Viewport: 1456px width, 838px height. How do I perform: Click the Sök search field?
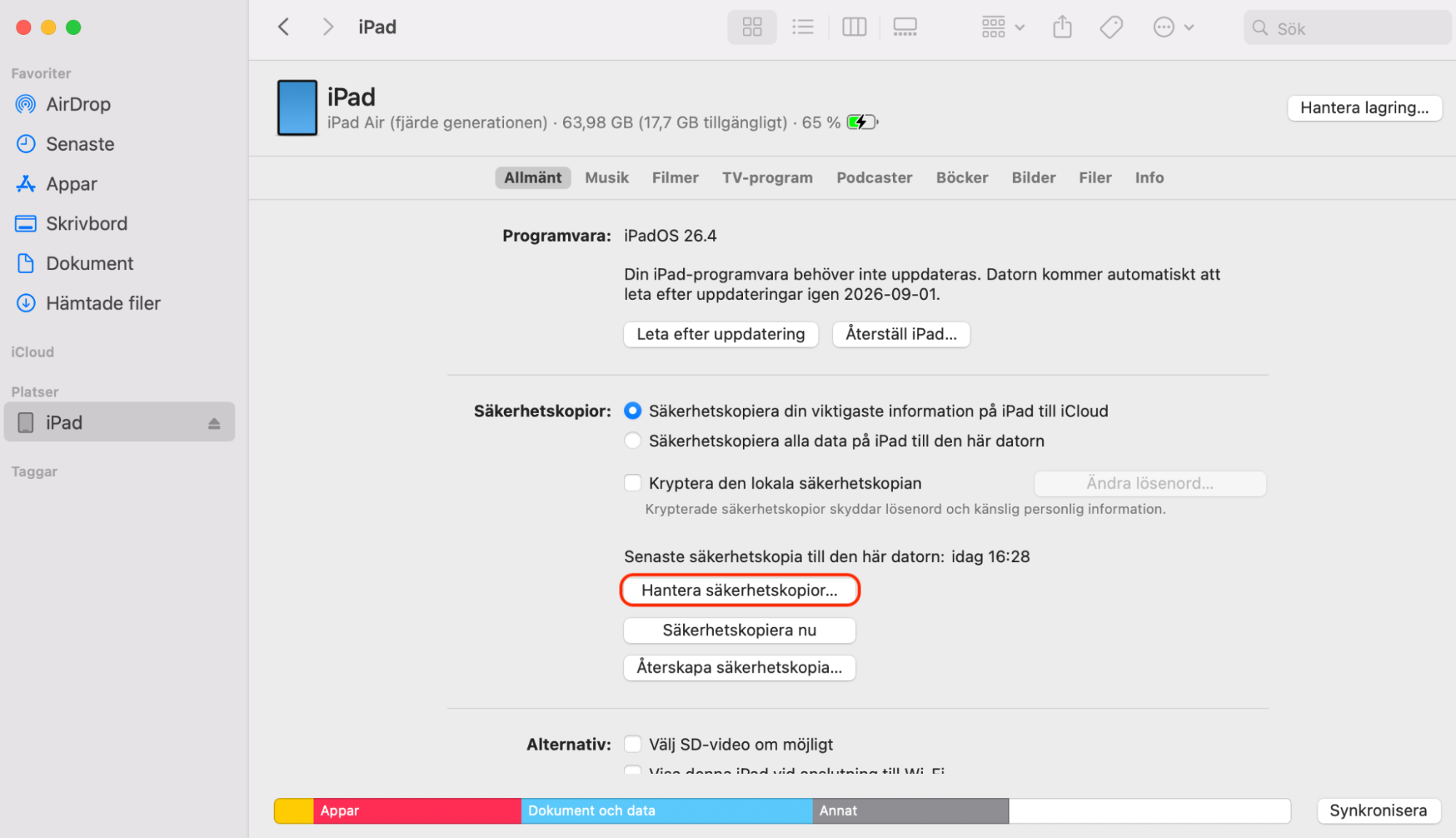point(1347,28)
